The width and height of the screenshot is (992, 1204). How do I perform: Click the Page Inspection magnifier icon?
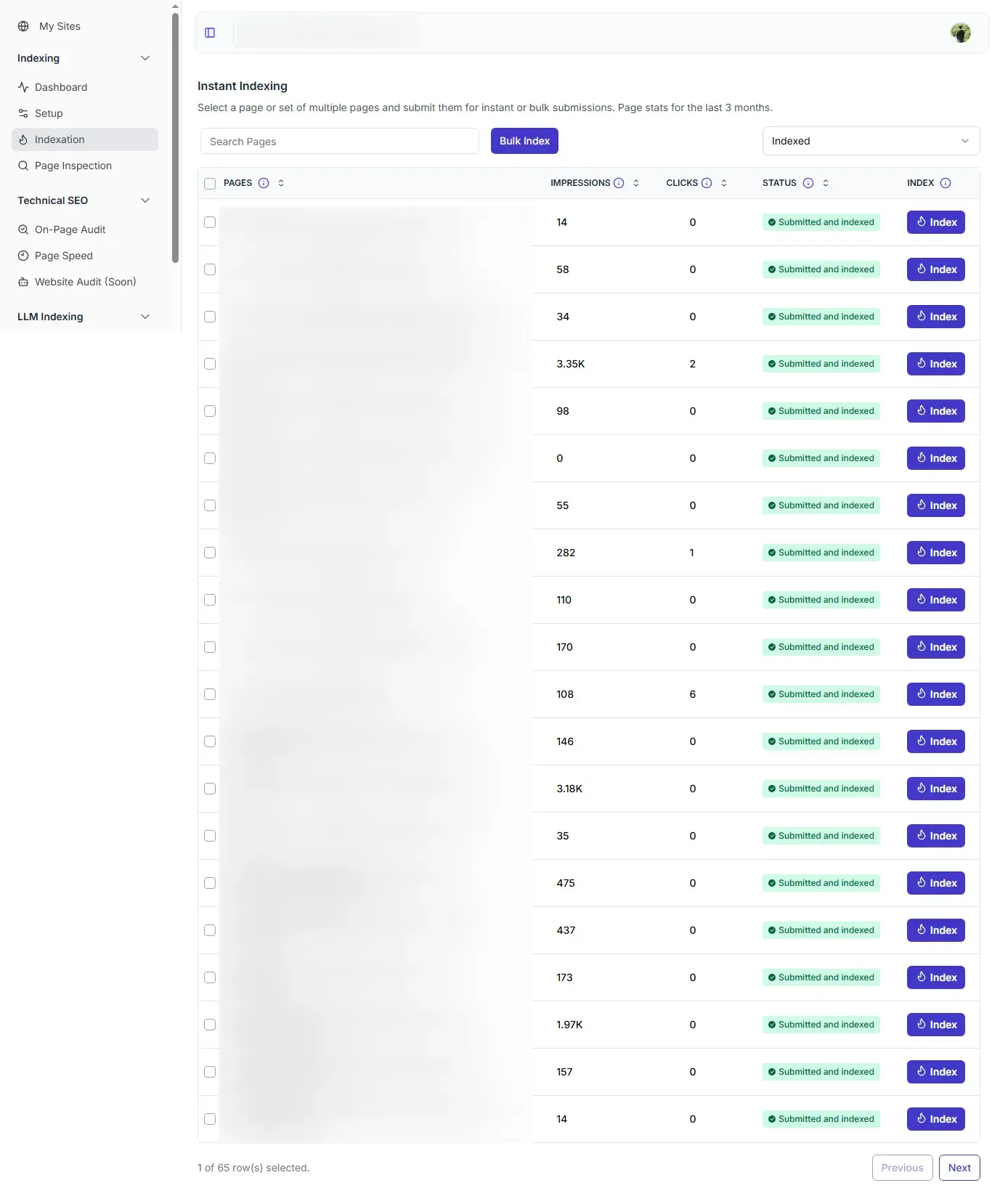pyautogui.click(x=23, y=166)
